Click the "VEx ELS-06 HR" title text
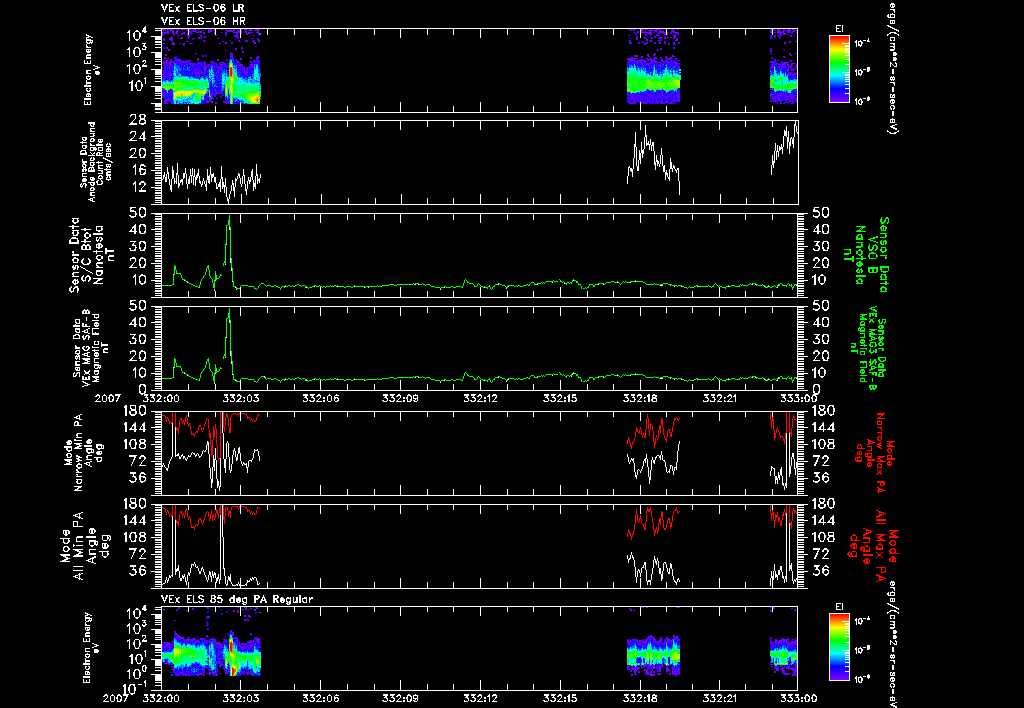Image resolution: width=1024 pixels, height=708 pixels. tap(203, 21)
